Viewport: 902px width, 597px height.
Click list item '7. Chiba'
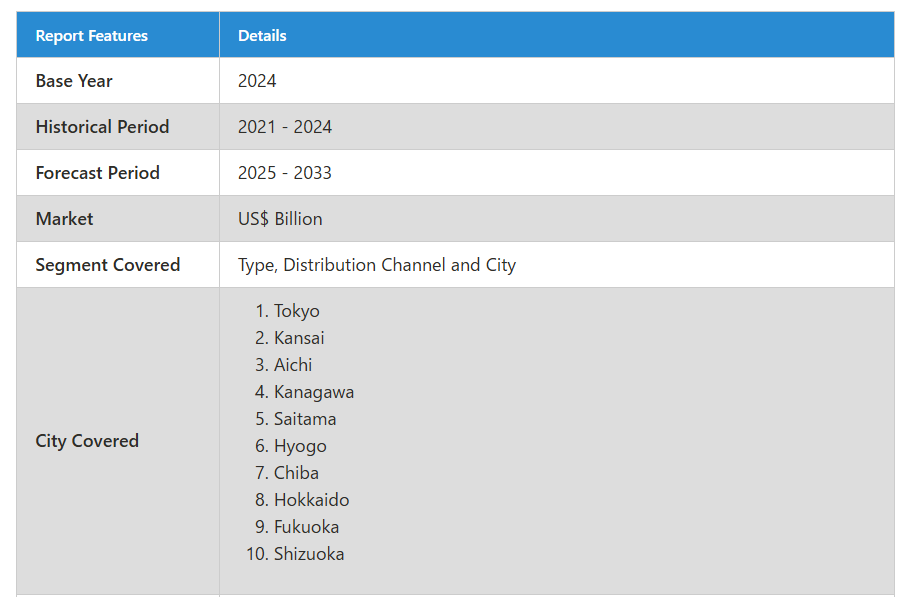(286, 473)
